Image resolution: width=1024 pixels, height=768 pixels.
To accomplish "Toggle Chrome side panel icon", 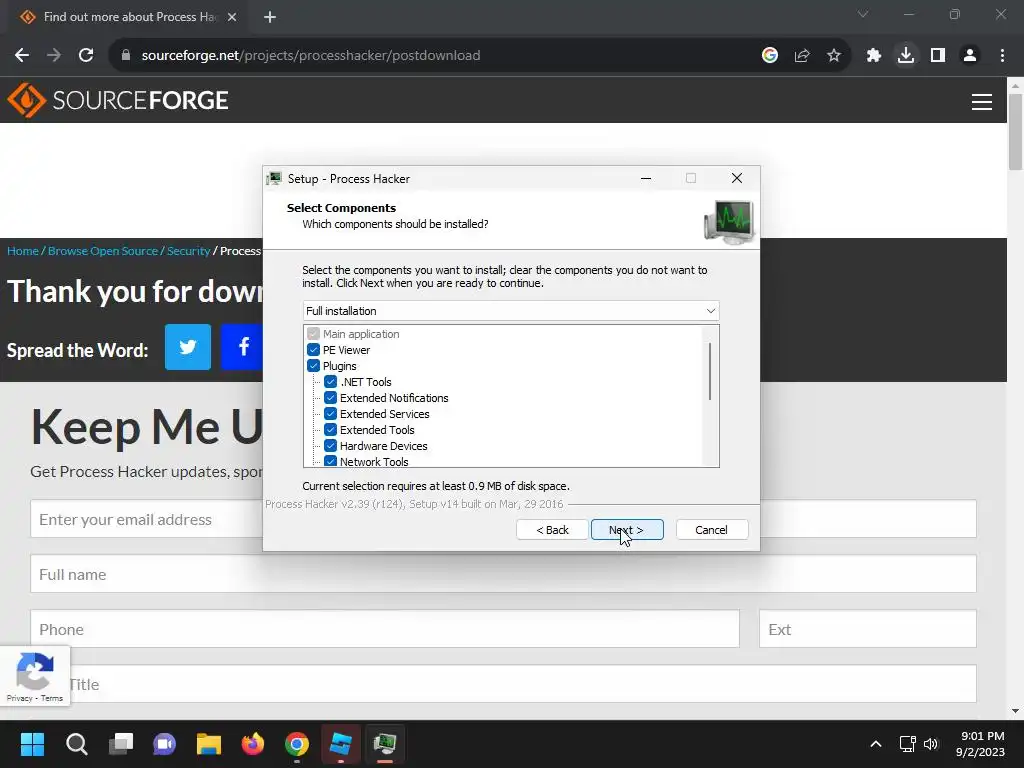I will 938,56.
